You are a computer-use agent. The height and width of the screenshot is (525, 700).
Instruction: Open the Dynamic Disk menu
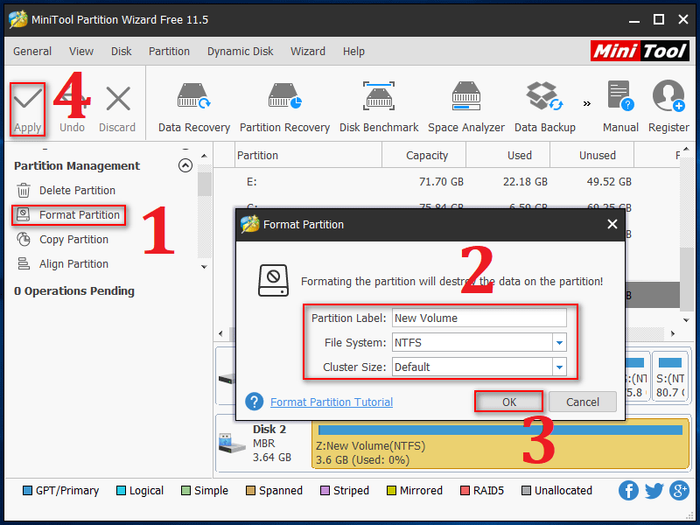click(x=240, y=51)
